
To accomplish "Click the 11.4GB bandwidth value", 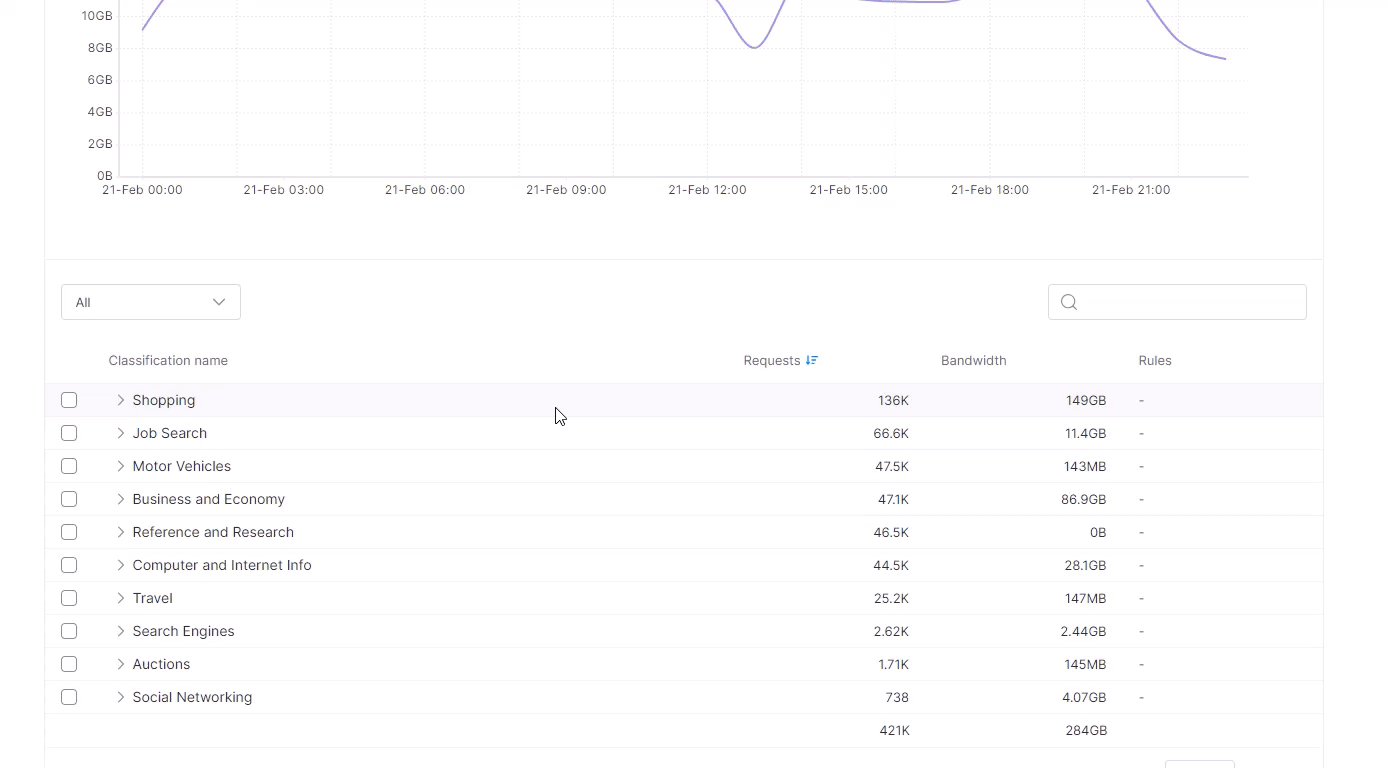I will click(1086, 433).
